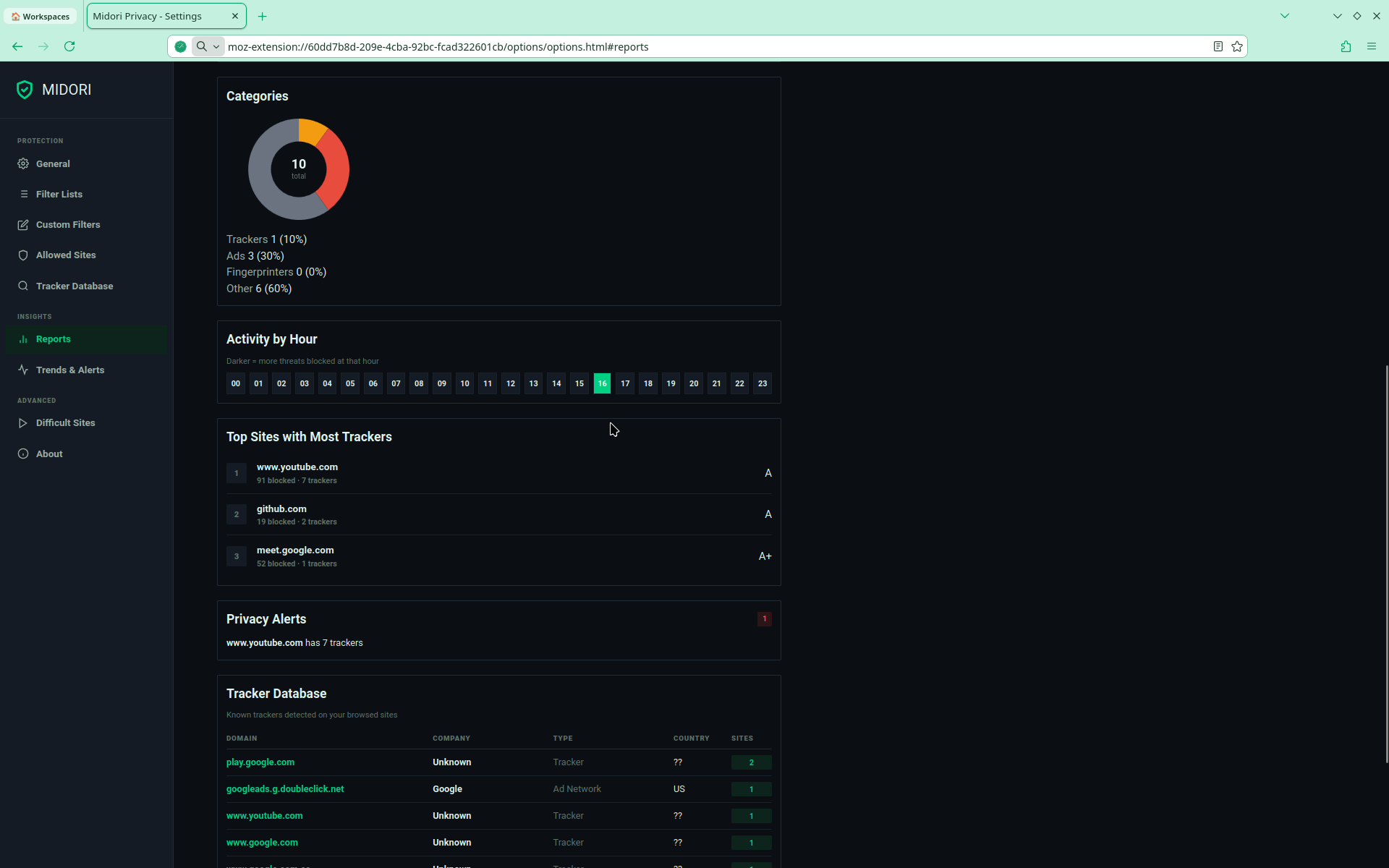Bookmark this page with the star icon
The image size is (1389, 868).
tap(1237, 46)
